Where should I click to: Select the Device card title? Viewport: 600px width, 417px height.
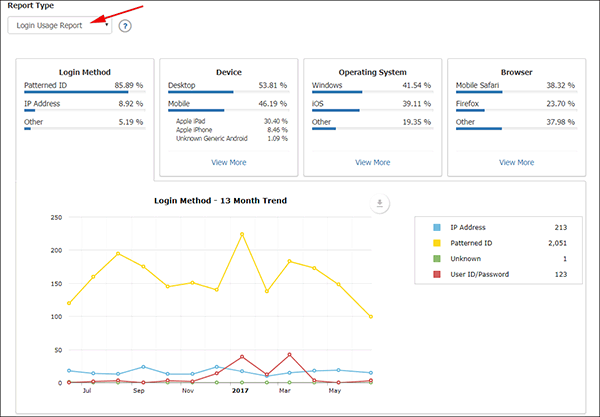(x=229, y=72)
